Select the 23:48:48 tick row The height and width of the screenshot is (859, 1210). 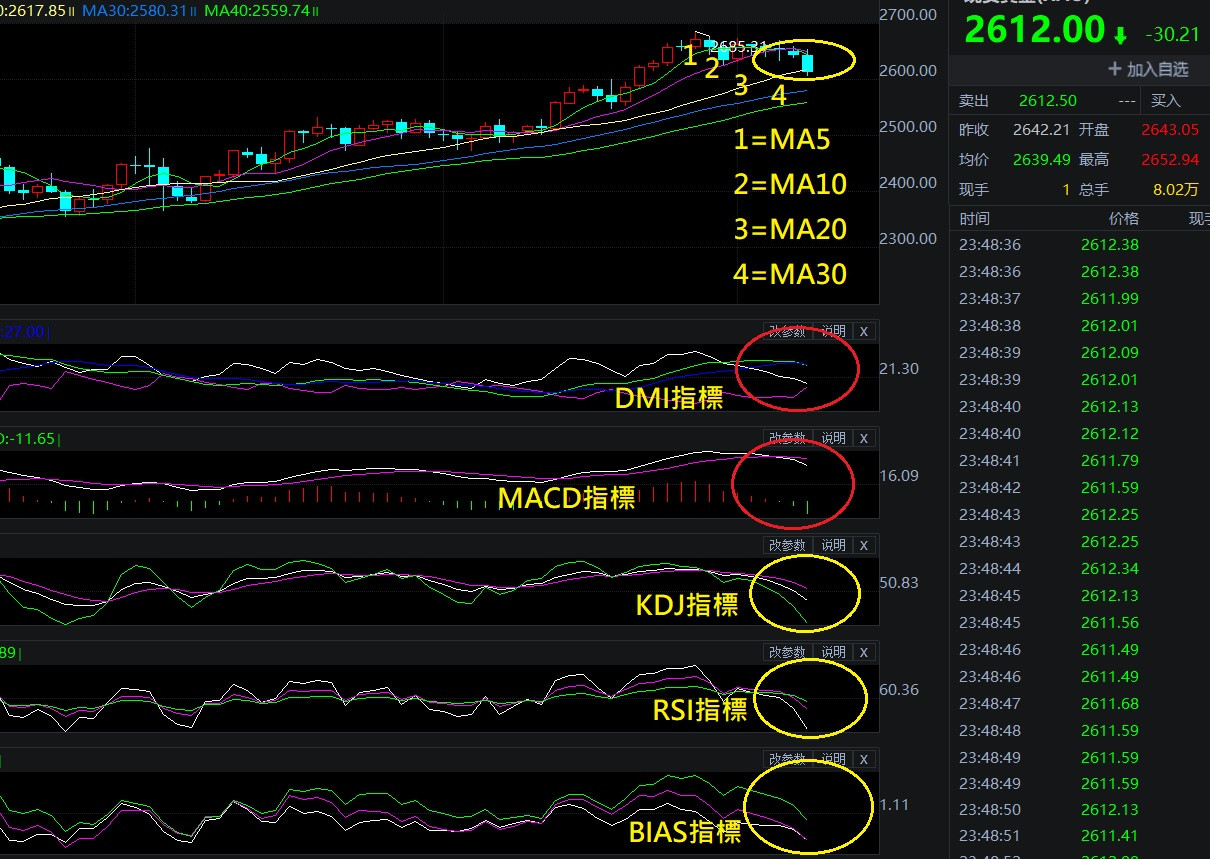coord(1080,730)
